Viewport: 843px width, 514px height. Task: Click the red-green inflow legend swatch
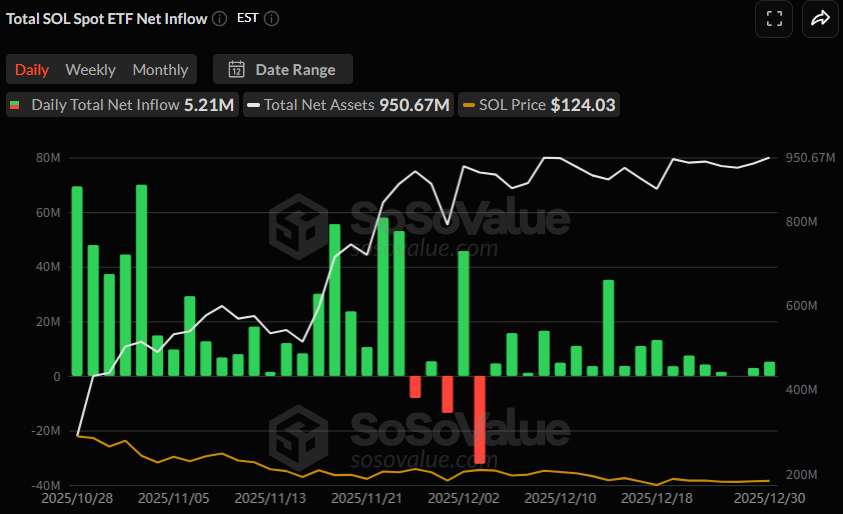click(x=16, y=104)
